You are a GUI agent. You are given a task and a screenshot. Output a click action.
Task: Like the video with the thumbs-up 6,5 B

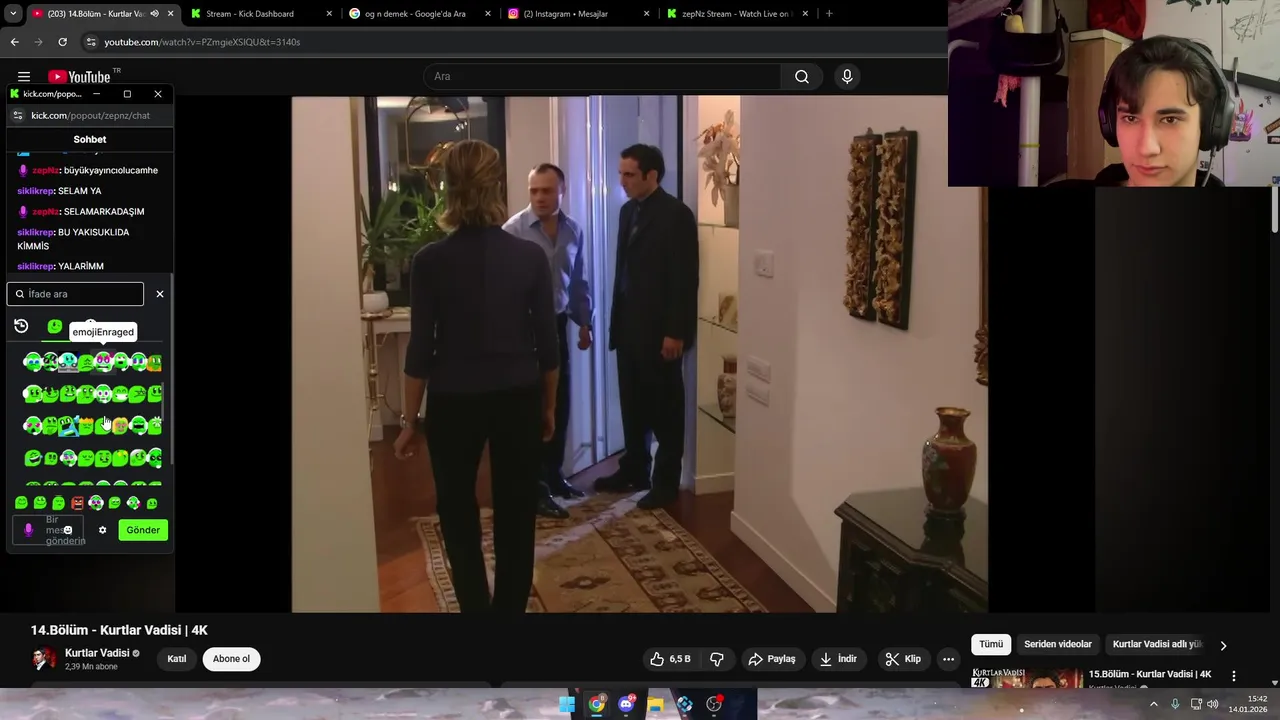[670, 659]
